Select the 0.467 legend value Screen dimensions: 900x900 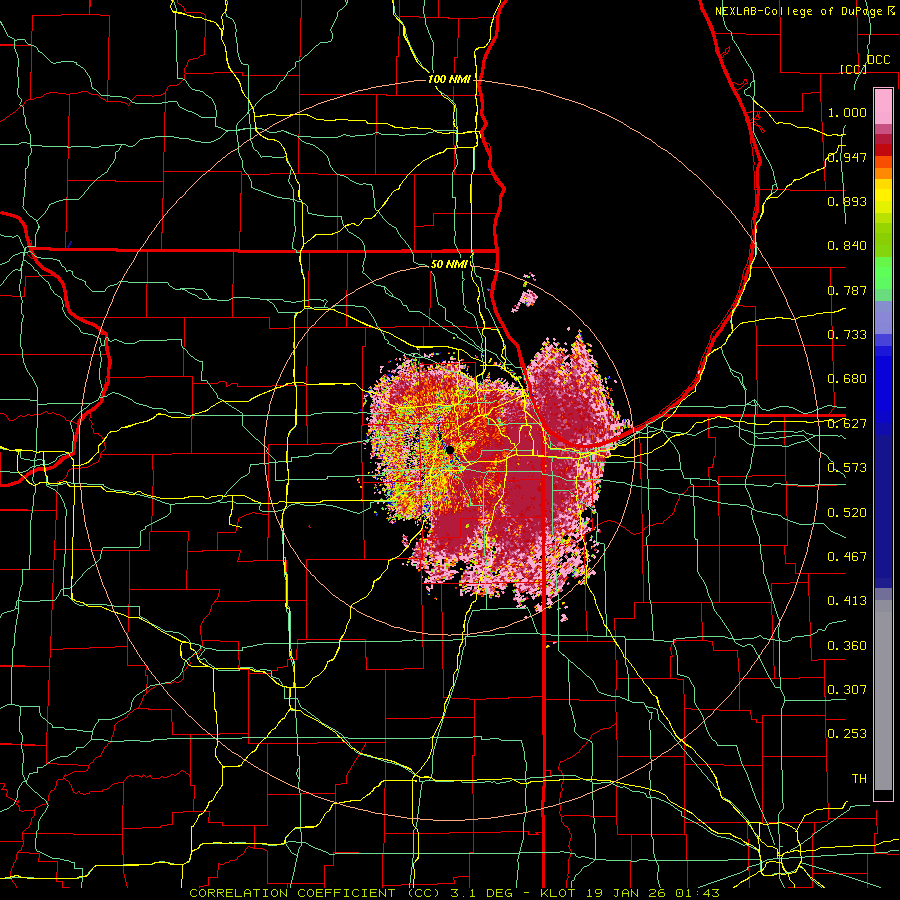click(x=847, y=556)
